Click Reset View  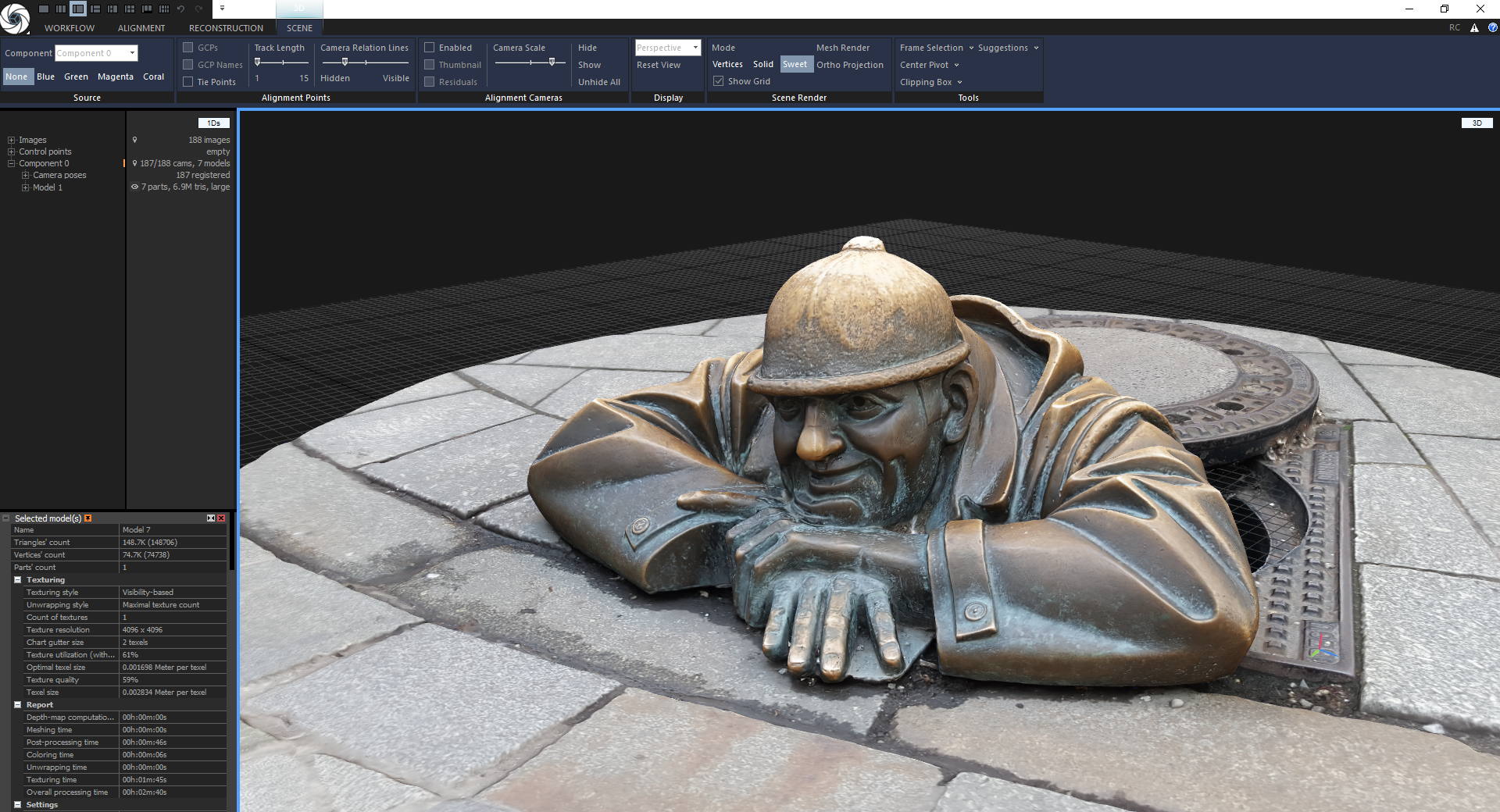659,65
